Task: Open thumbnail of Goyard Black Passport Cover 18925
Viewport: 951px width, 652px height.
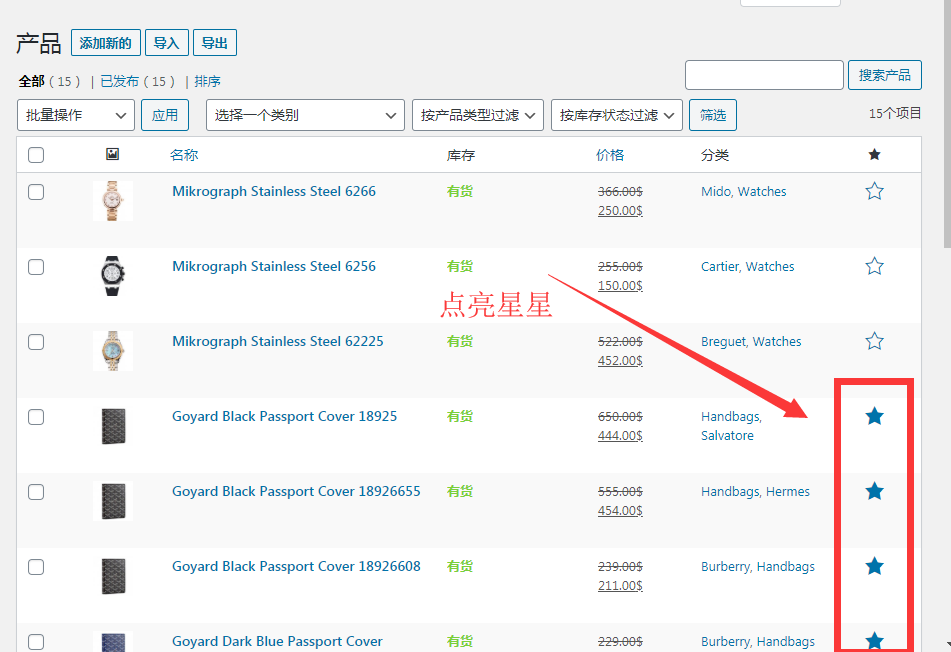Action: click(x=113, y=426)
